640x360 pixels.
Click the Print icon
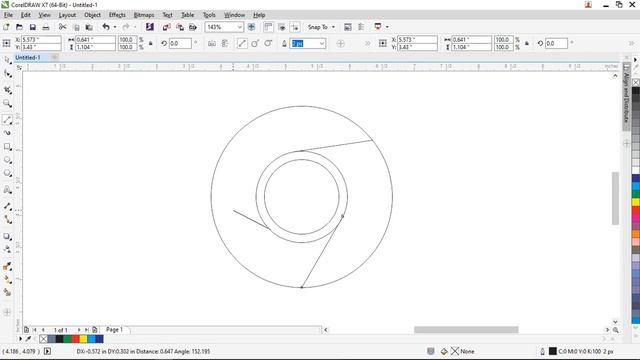(x=46, y=27)
